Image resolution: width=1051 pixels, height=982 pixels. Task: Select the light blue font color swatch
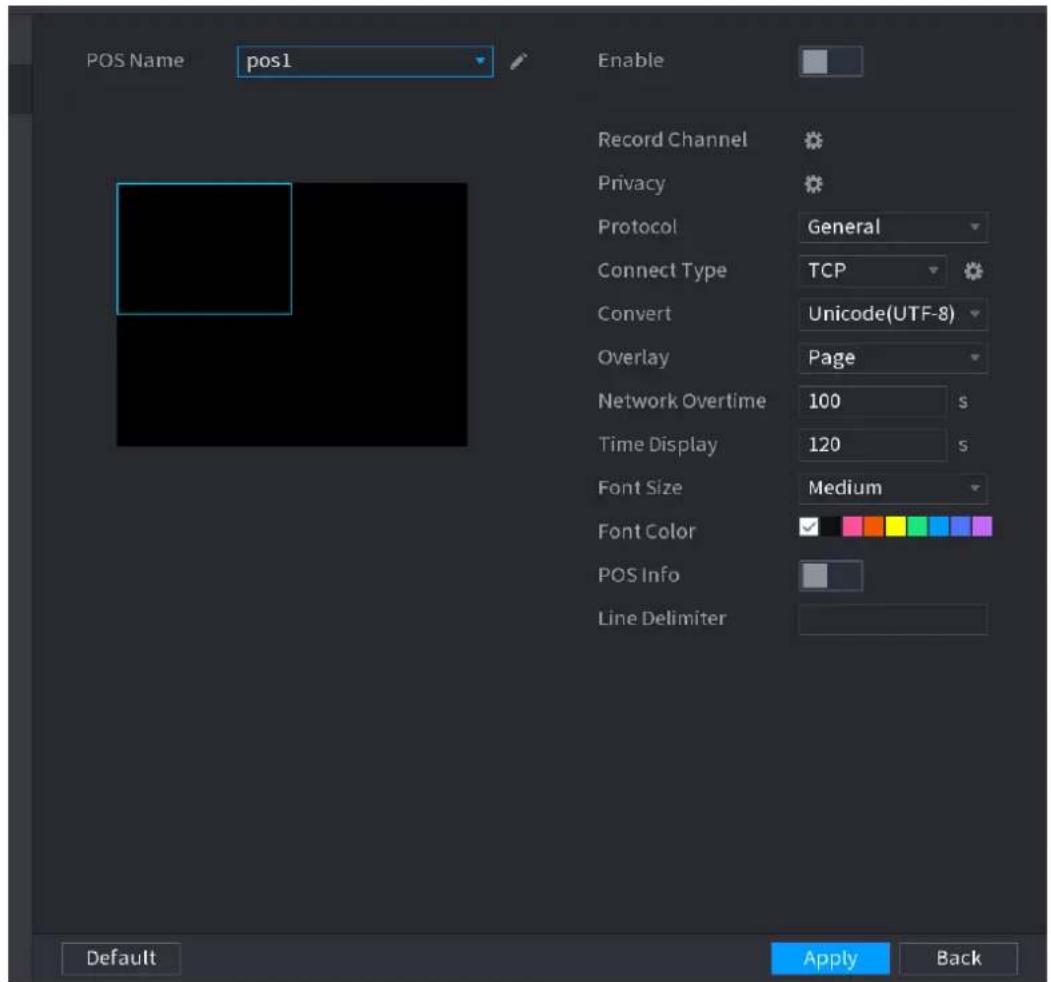(939, 527)
